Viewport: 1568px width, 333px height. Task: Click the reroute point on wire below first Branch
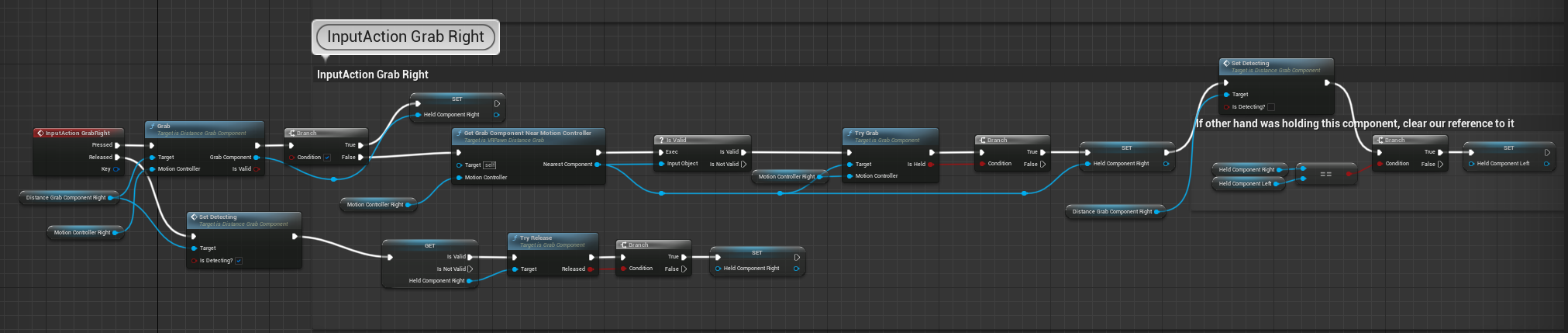coord(333,179)
